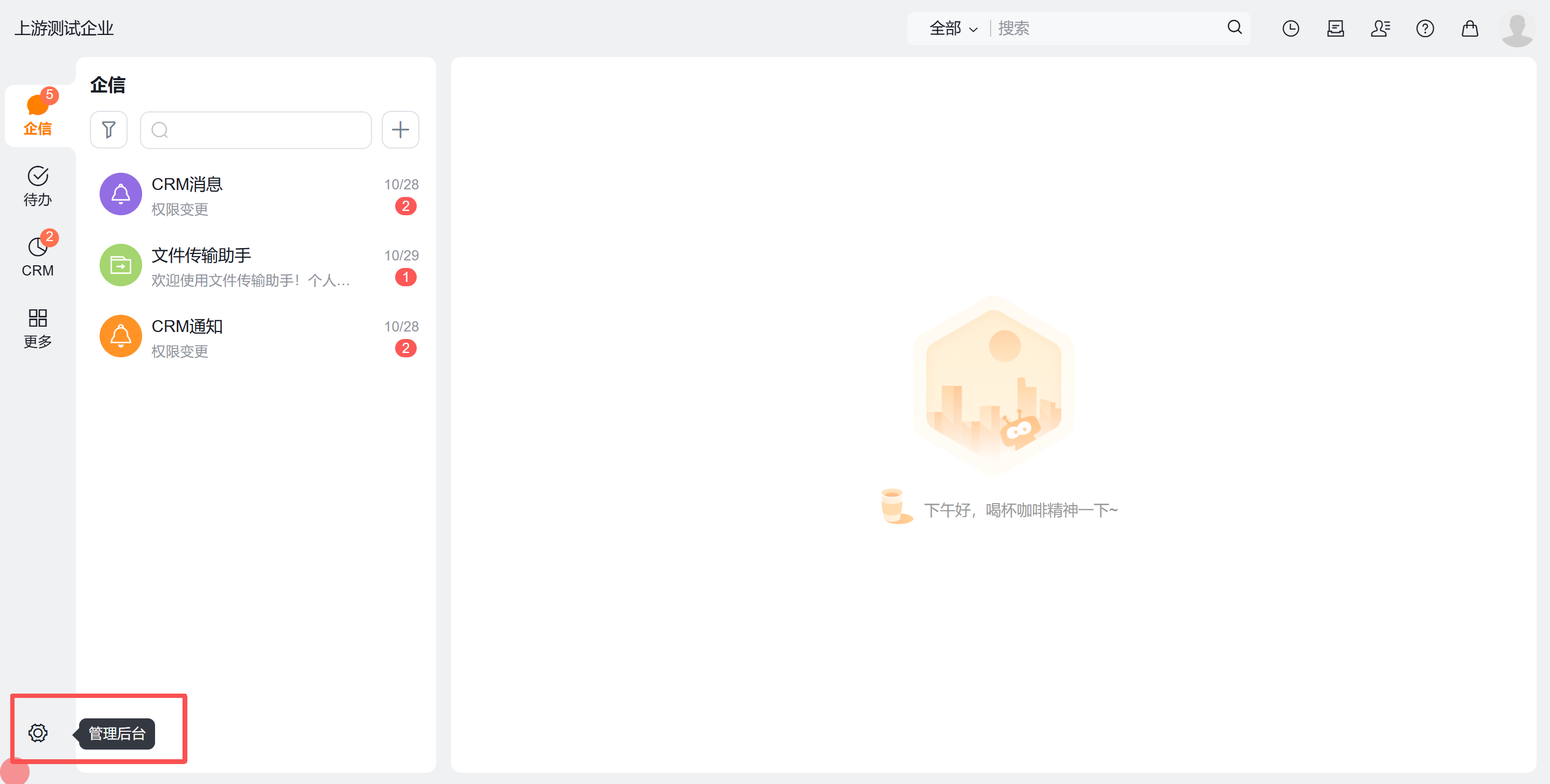Screen dimensions: 1550x784
Task: Open the CRM消息 conversation
Action: click(259, 195)
